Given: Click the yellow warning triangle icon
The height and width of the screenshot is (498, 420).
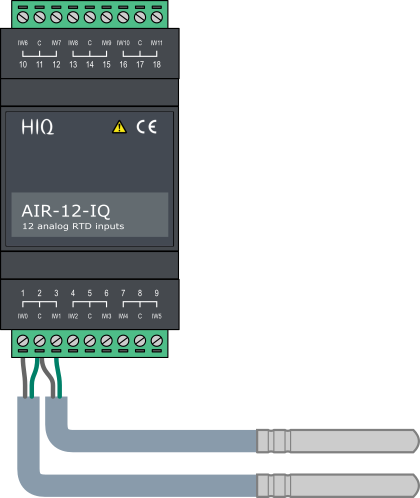Looking at the screenshot, I should (x=119, y=127).
